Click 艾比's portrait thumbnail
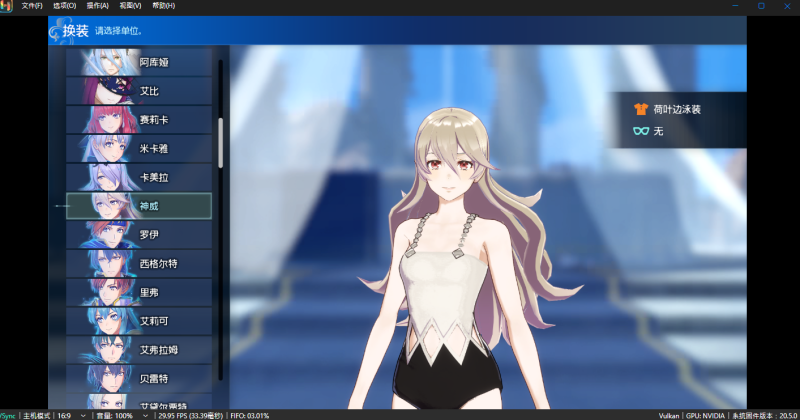This screenshot has height=420, width=800. point(108,91)
